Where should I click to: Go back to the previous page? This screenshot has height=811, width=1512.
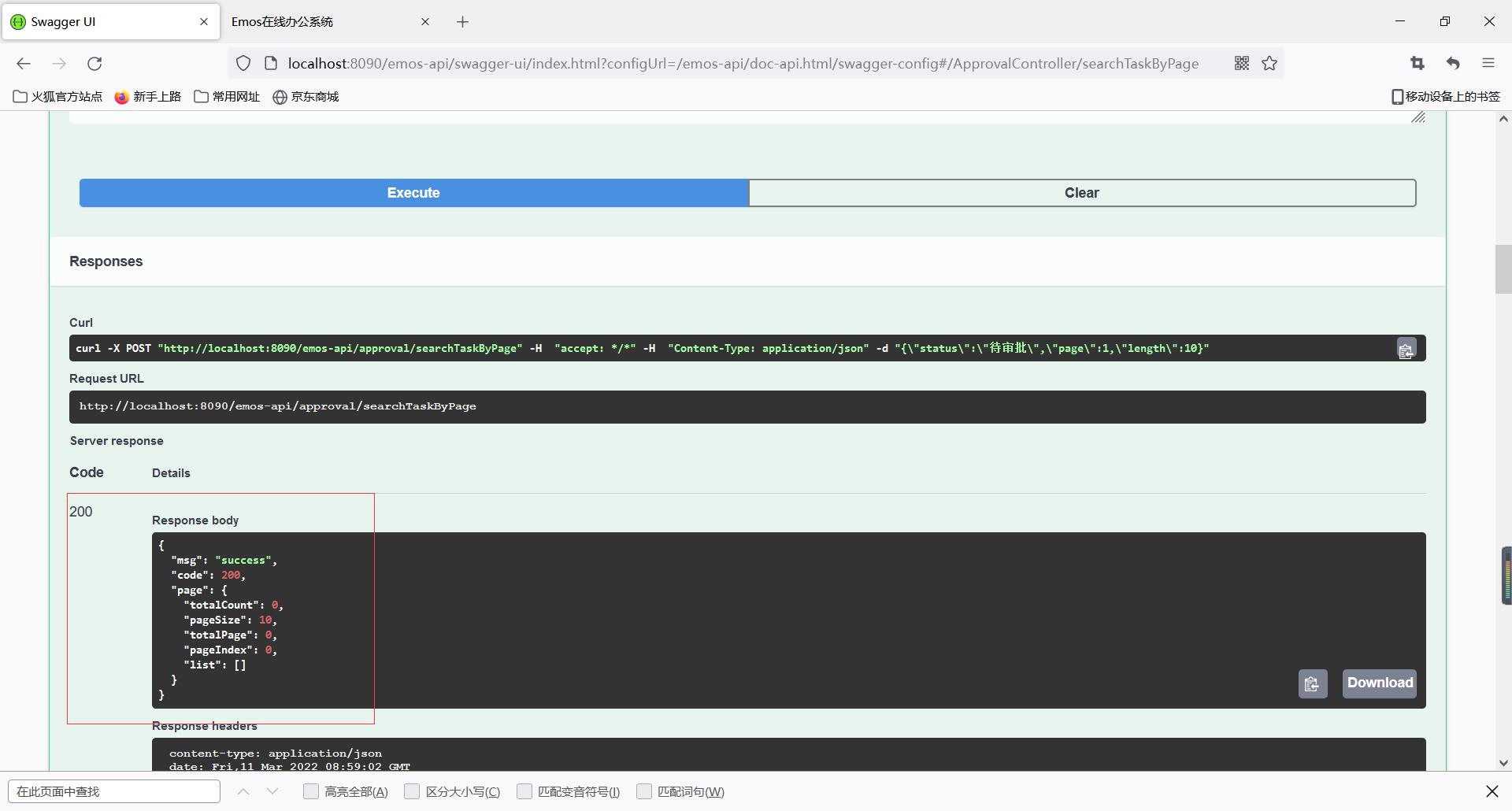pyautogui.click(x=24, y=64)
